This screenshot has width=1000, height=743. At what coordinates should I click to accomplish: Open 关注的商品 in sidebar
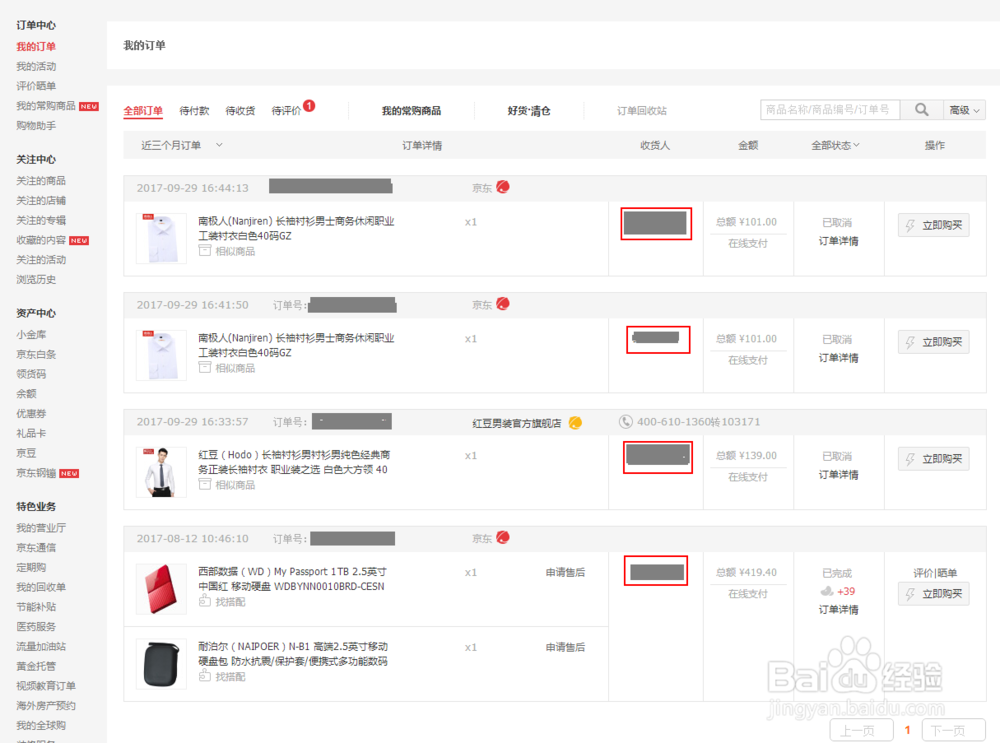41,180
